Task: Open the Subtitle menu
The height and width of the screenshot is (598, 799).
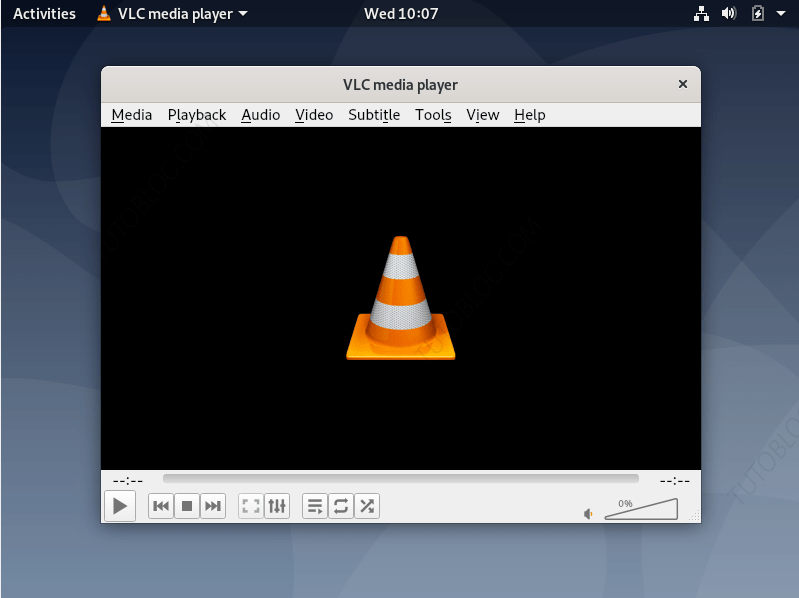Action: tap(374, 115)
